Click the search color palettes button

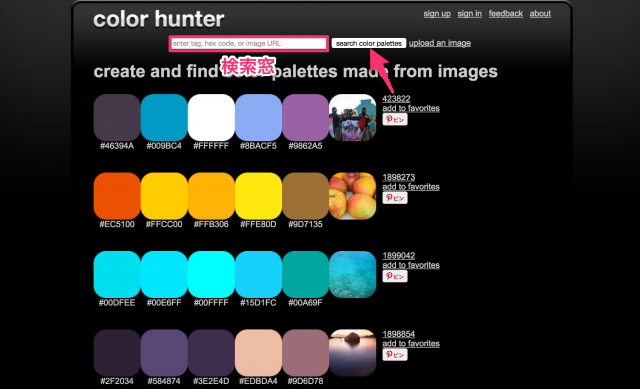click(369, 43)
